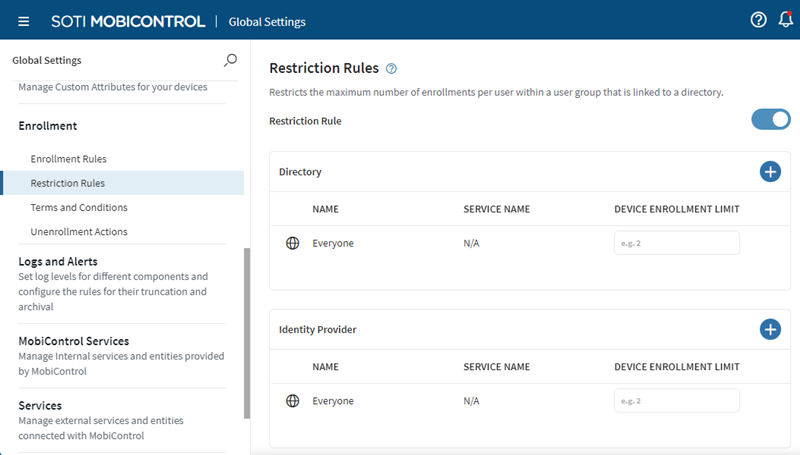Click the globe icon in Directory Everyone row

[x=293, y=243]
